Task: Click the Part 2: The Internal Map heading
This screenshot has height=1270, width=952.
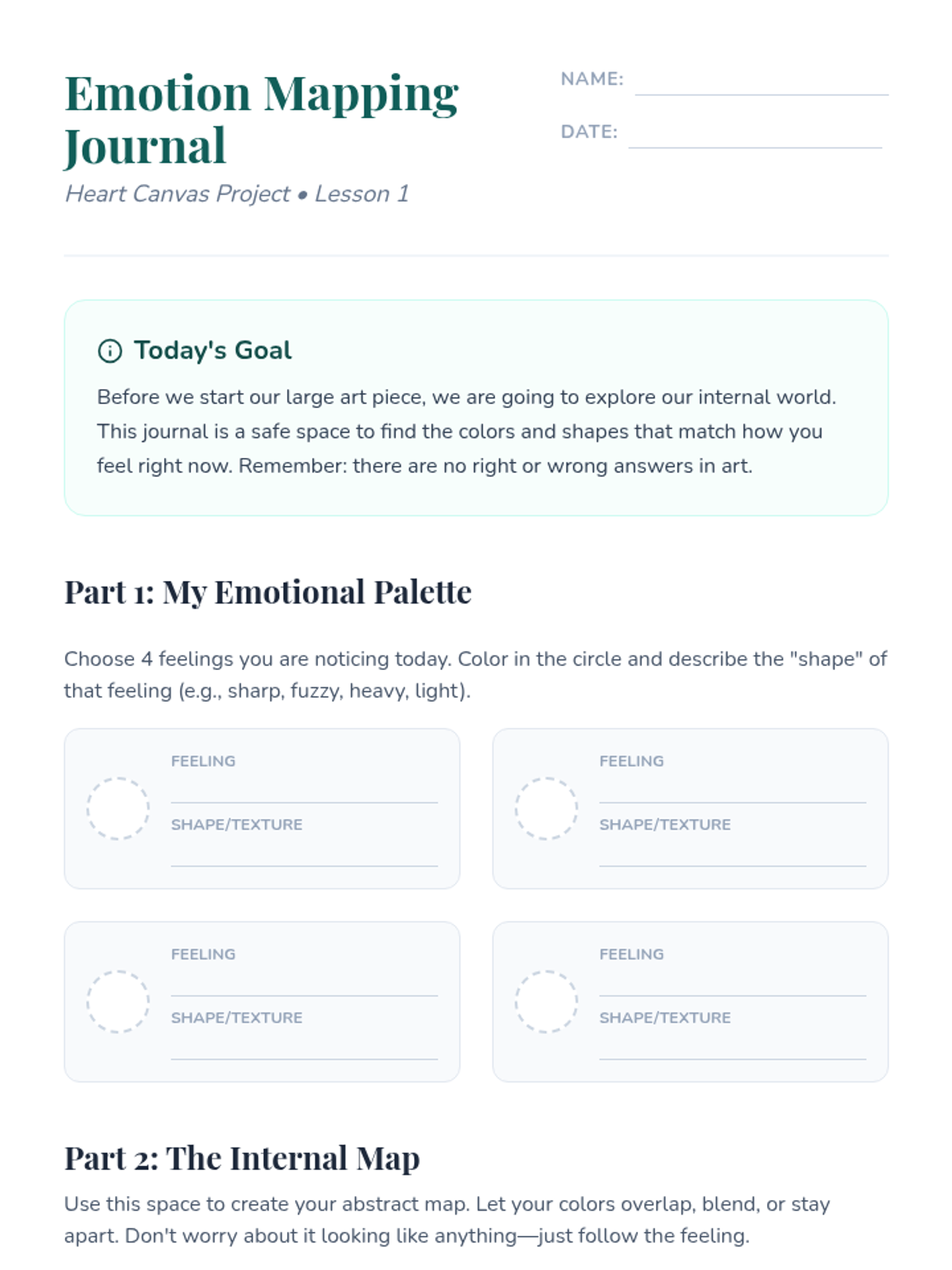Action: 241,1158
